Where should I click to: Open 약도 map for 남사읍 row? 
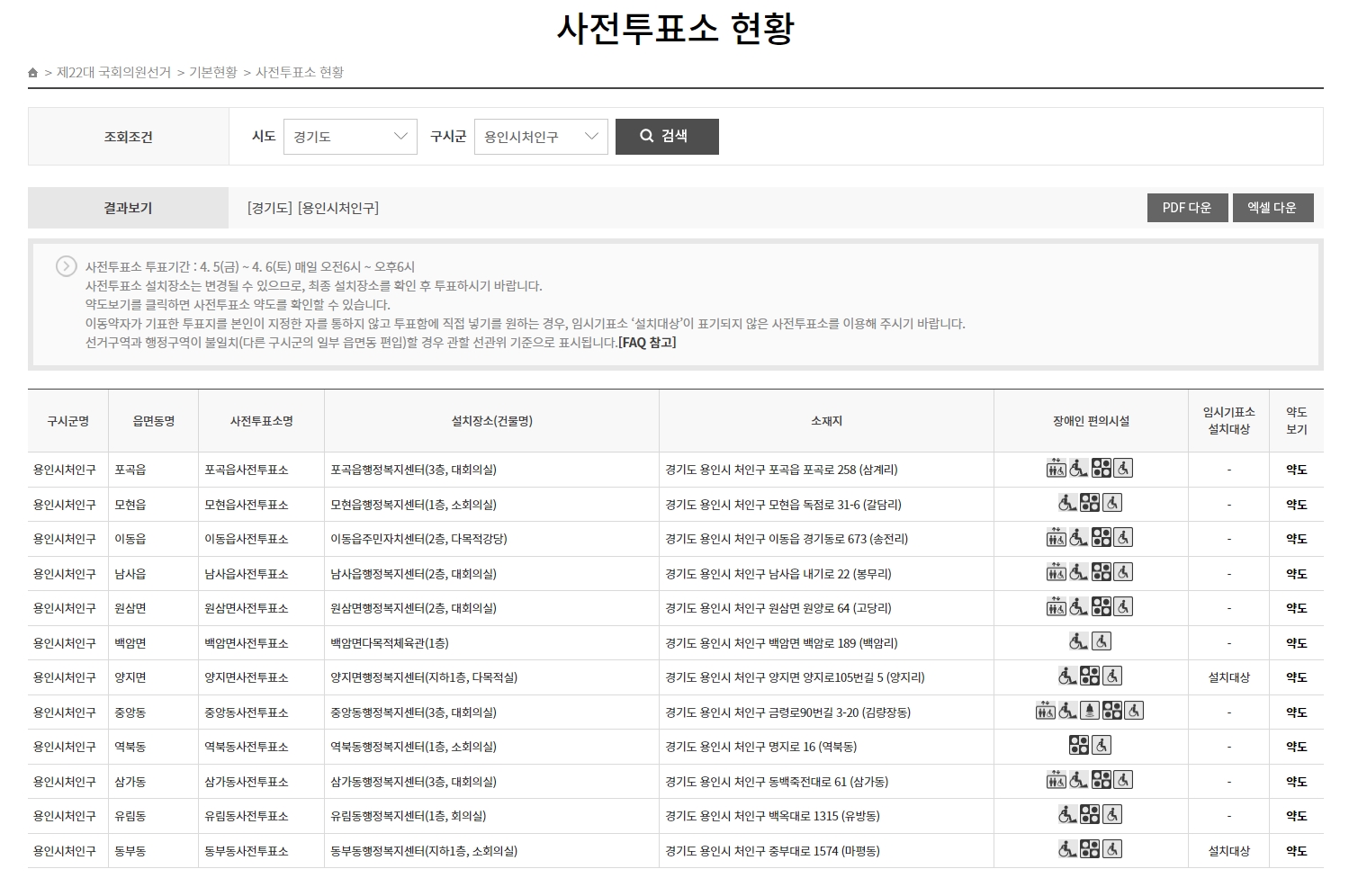click(1296, 574)
